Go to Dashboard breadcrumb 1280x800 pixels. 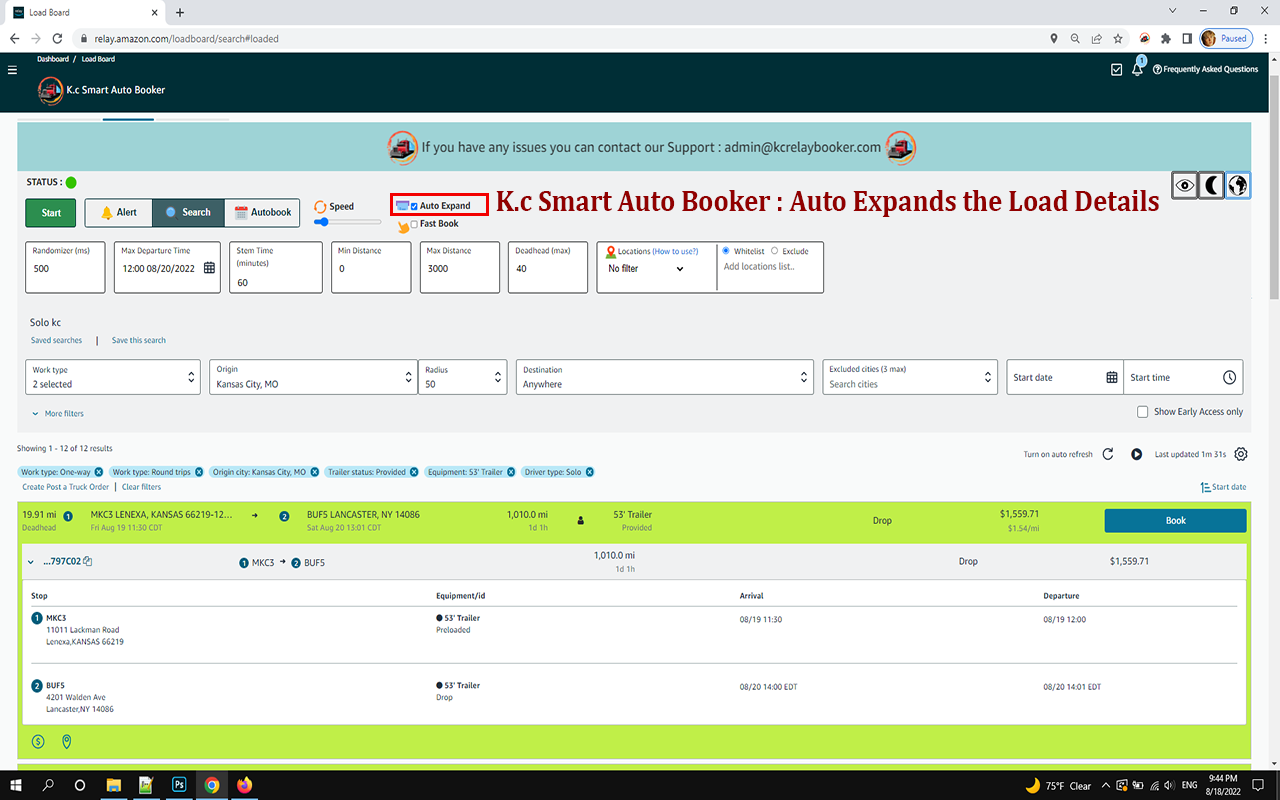53,59
